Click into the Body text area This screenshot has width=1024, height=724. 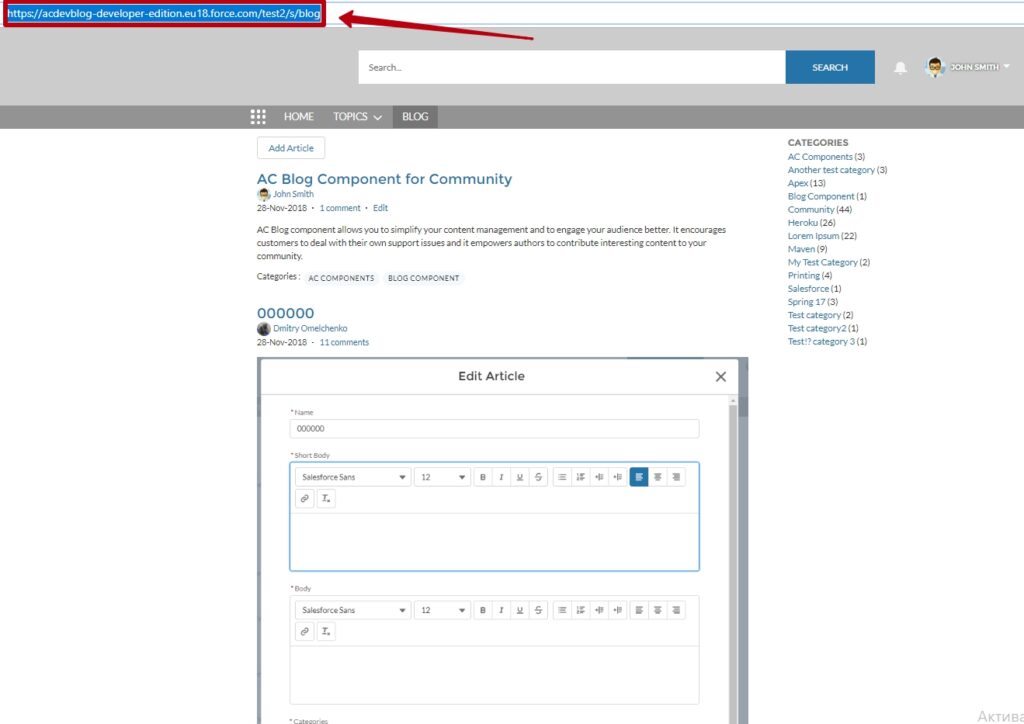click(x=494, y=675)
